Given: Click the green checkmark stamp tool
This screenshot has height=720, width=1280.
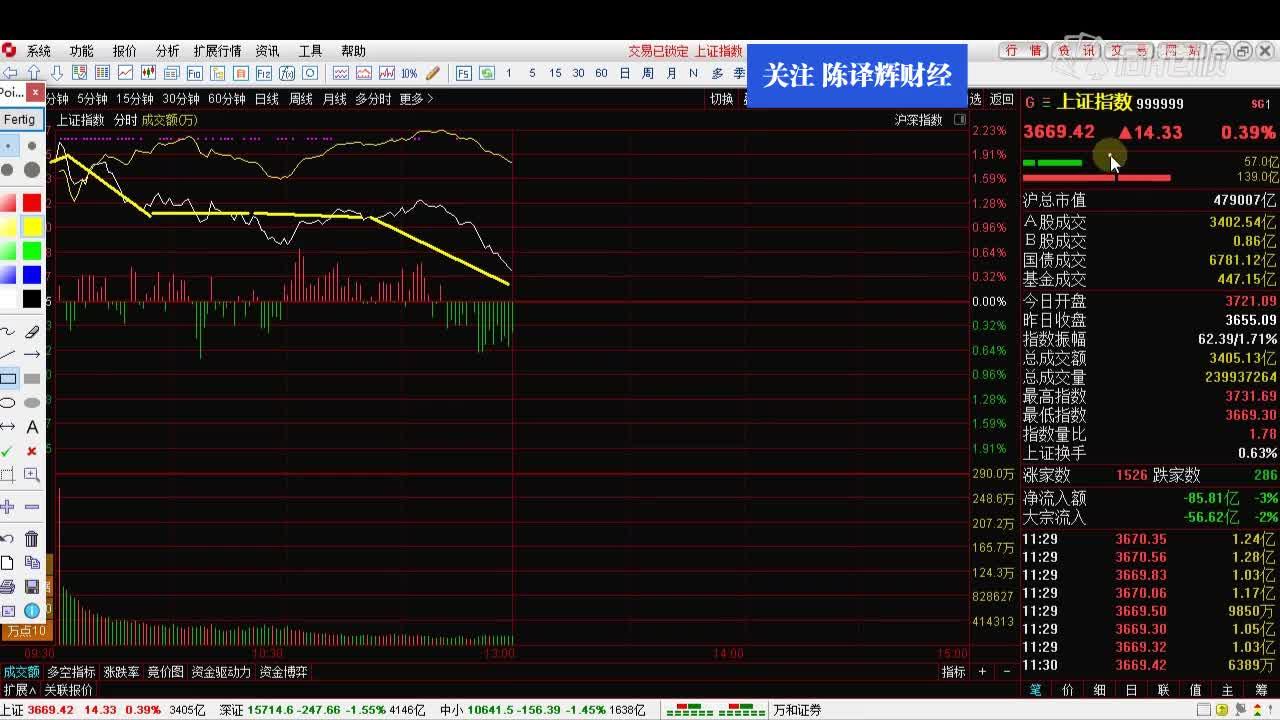Looking at the screenshot, I should (x=8, y=451).
